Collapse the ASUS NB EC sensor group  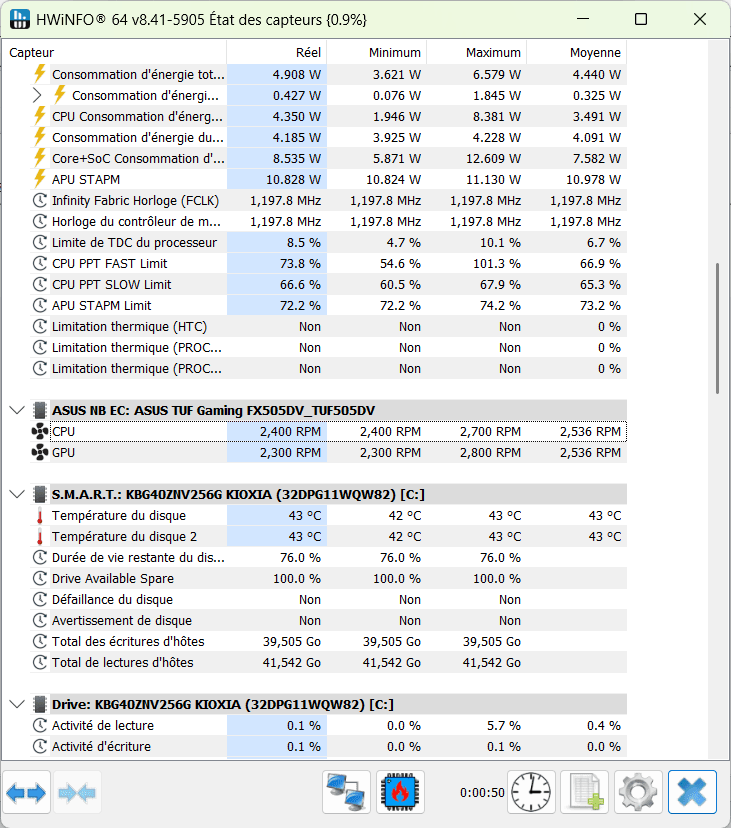(16, 411)
